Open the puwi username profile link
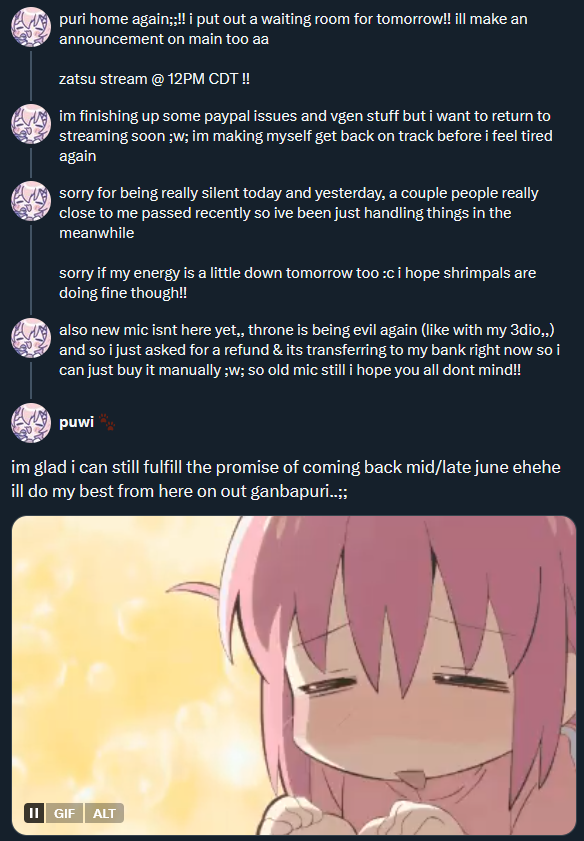The width and height of the screenshot is (584, 841). (x=77, y=422)
